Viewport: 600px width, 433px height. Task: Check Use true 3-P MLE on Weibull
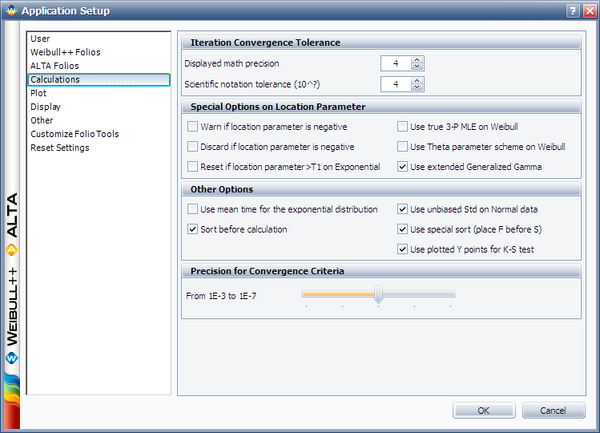(x=402, y=127)
